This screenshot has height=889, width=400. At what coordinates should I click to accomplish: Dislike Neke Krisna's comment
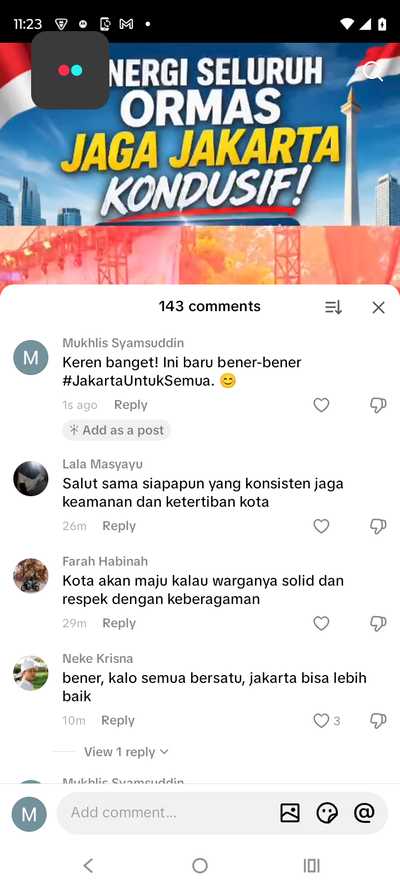click(x=378, y=721)
